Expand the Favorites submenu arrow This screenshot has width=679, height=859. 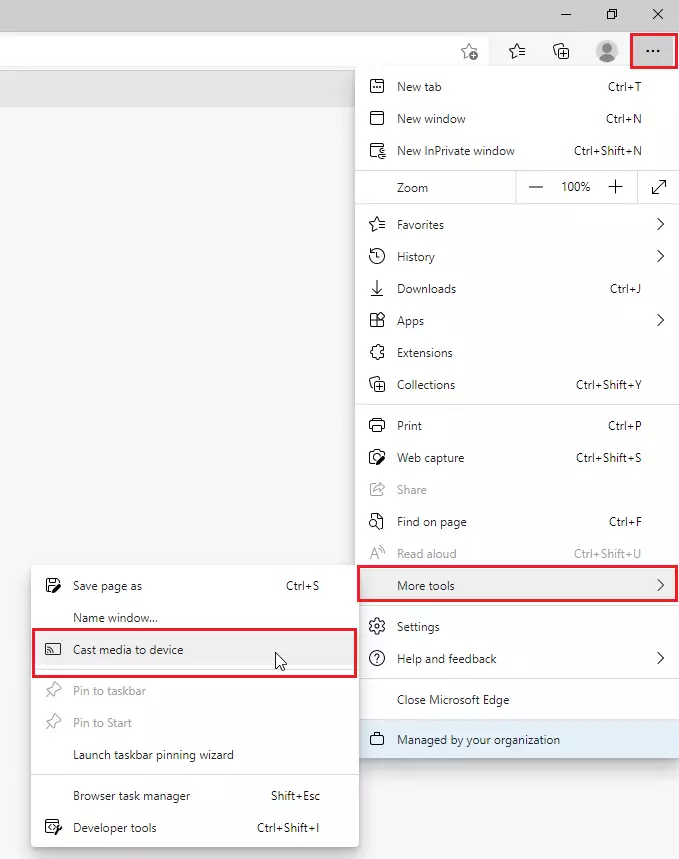coord(660,224)
